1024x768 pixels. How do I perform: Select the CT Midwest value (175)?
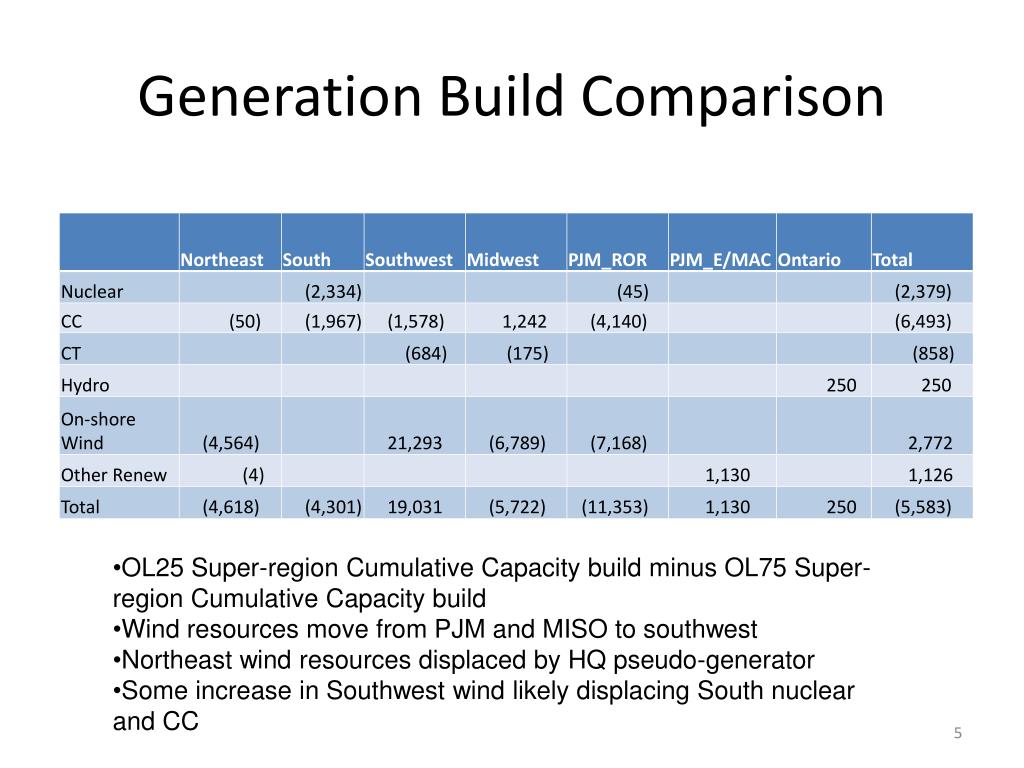tap(527, 354)
